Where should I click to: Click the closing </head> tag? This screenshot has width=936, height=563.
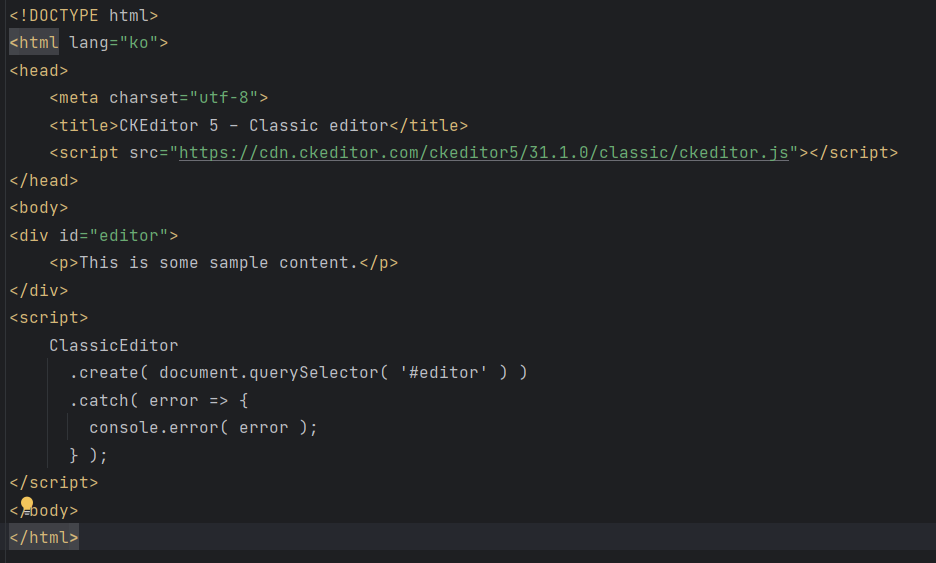point(44,180)
